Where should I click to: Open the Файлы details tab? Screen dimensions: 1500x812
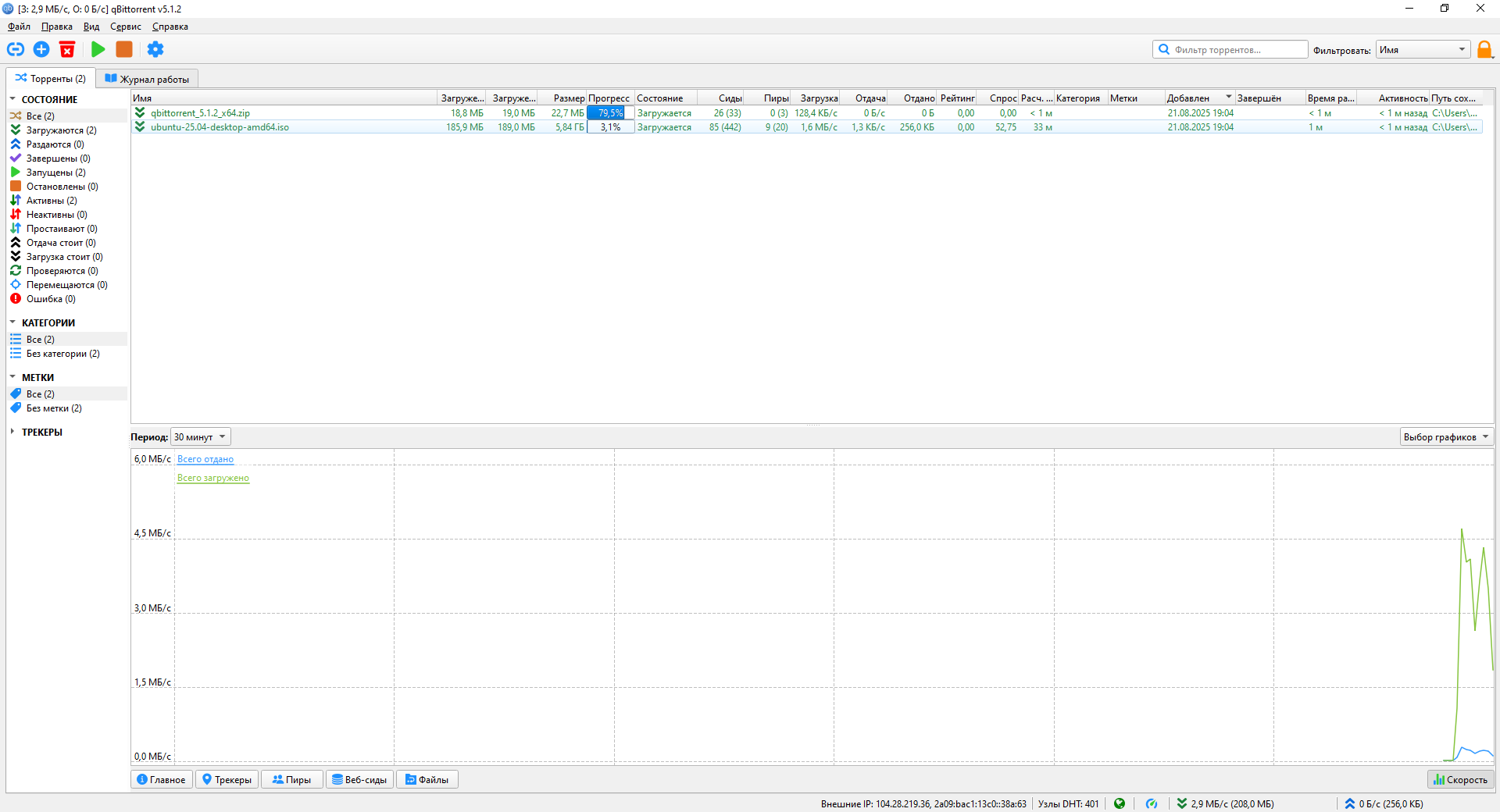click(427, 779)
